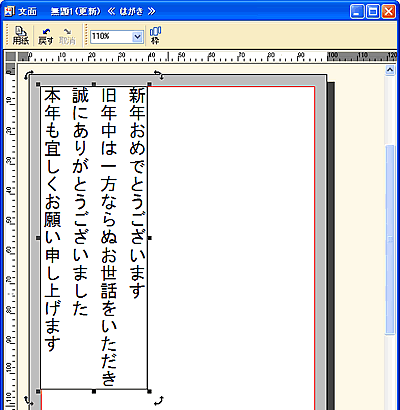
Task: Click the 取消 redo button
Action: [67, 35]
